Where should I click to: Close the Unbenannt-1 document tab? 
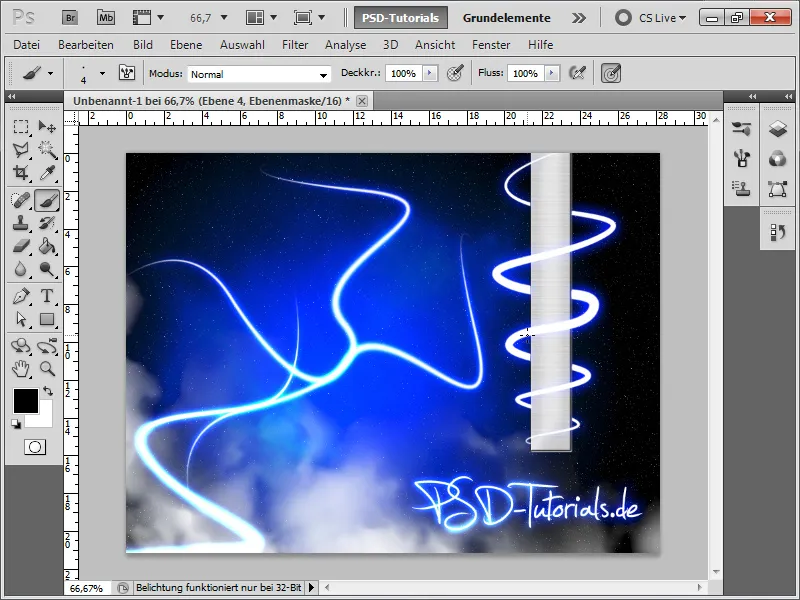pyautogui.click(x=362, y=101)
